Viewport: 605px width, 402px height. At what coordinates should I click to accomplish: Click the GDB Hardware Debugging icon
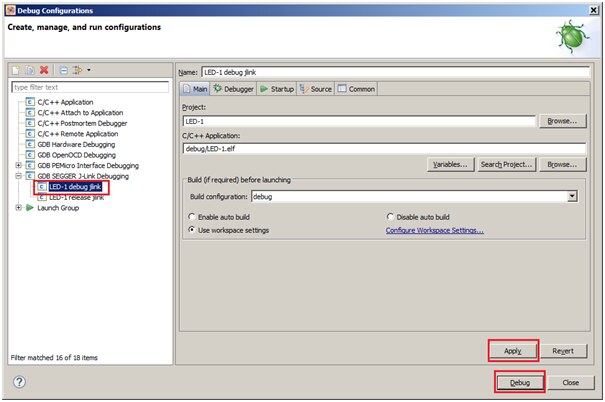click(30, 144)
